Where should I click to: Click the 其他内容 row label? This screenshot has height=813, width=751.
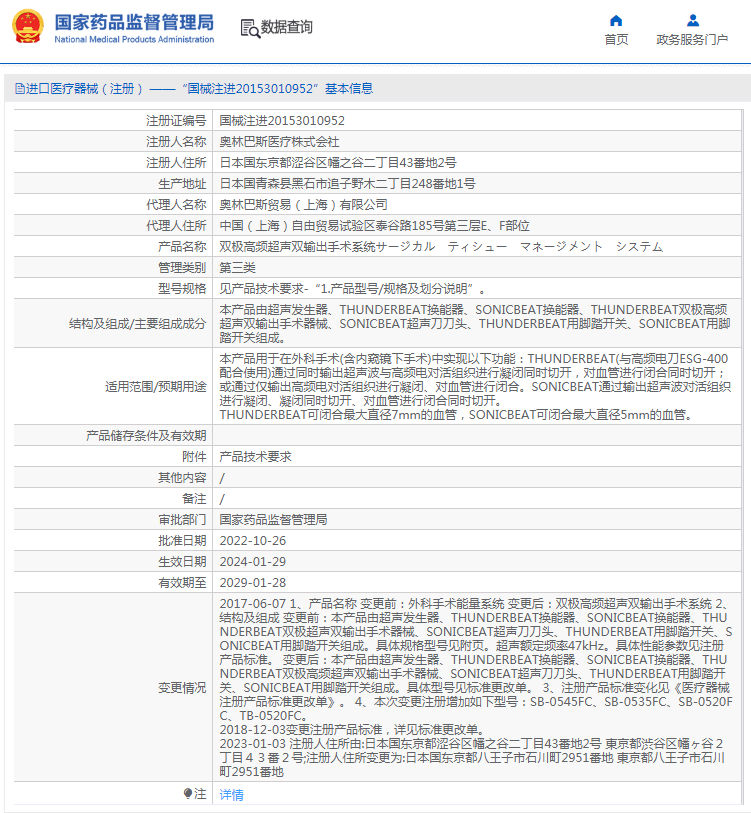pos(182,478)
